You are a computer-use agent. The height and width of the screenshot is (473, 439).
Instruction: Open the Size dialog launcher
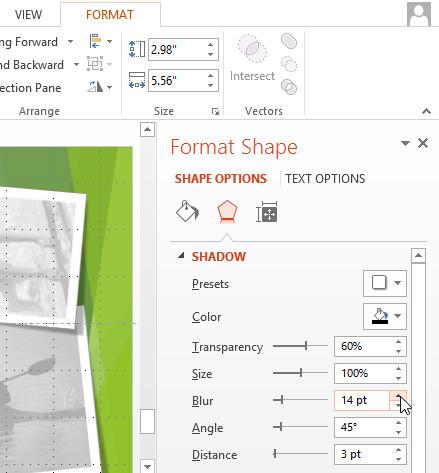point(215,112)
